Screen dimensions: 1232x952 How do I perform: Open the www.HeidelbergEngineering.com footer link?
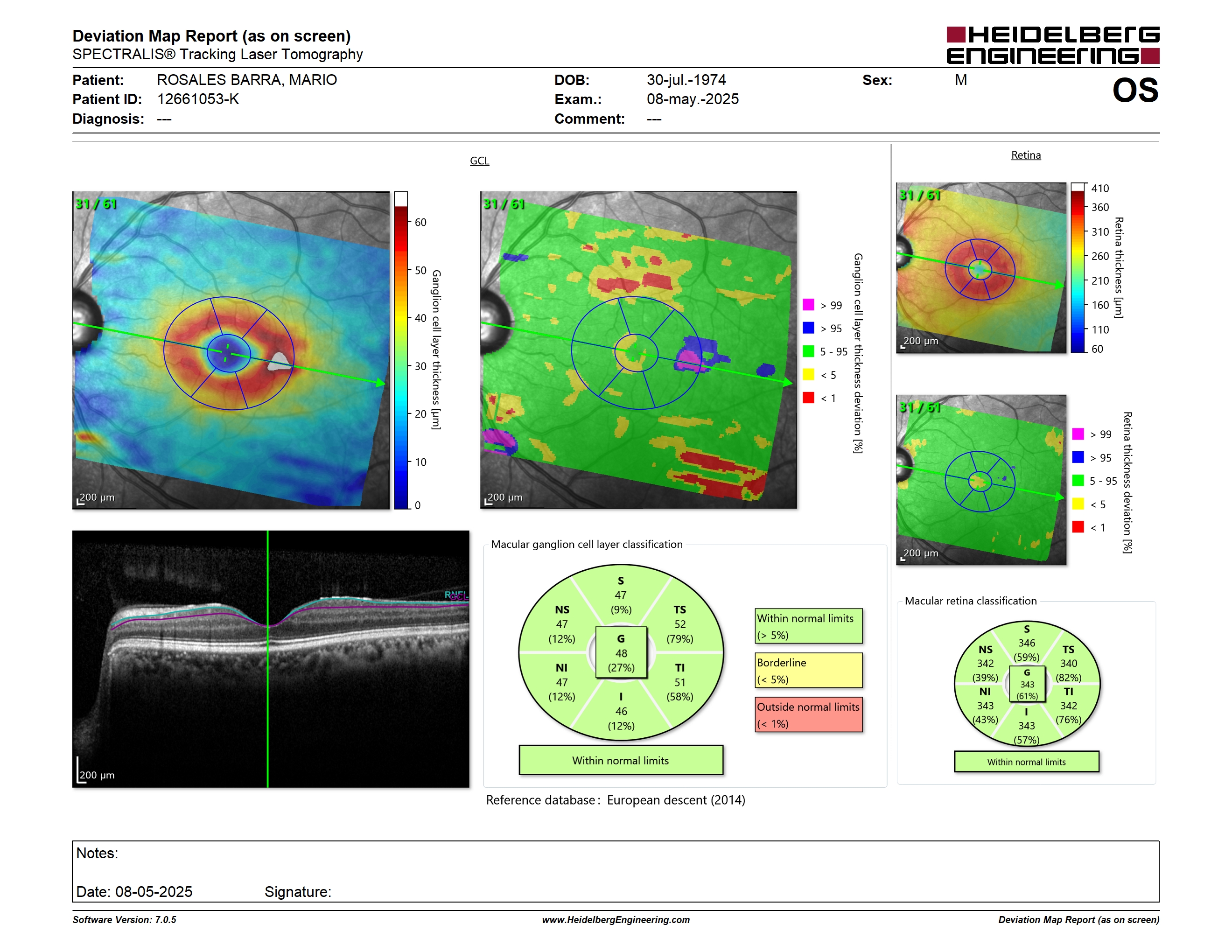[x=616, y=919]
